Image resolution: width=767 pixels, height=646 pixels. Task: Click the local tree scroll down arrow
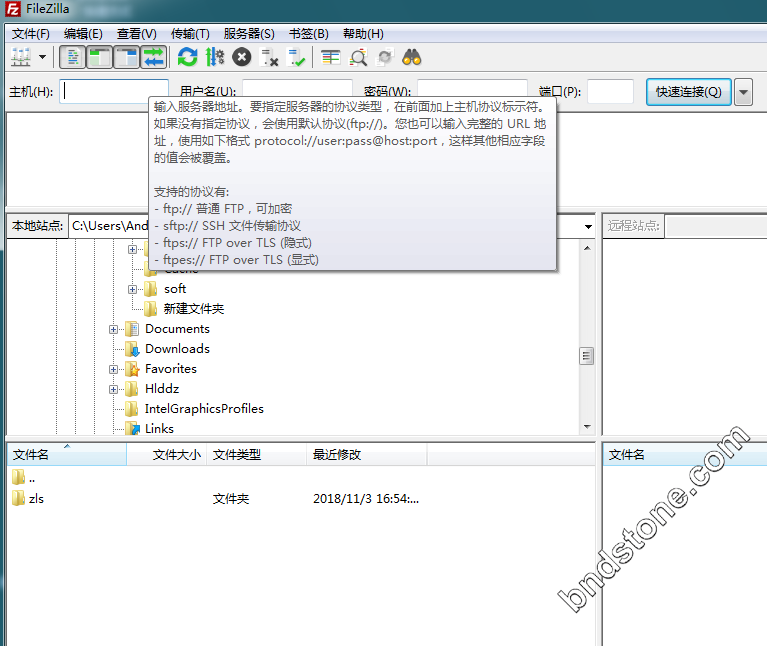[587, 427]
